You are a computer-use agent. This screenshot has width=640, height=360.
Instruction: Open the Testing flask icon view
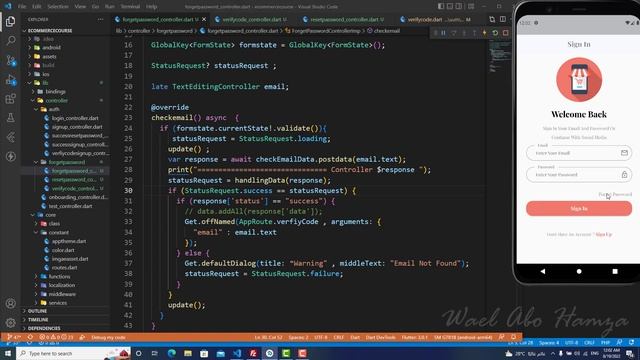[11, 118]
